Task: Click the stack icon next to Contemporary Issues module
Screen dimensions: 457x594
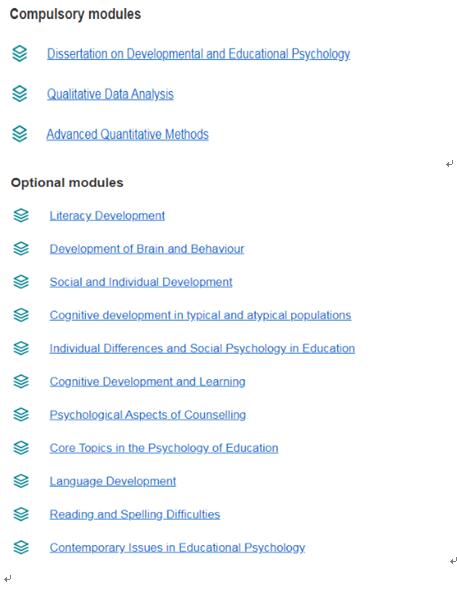Action: click(x=21, y=547)
